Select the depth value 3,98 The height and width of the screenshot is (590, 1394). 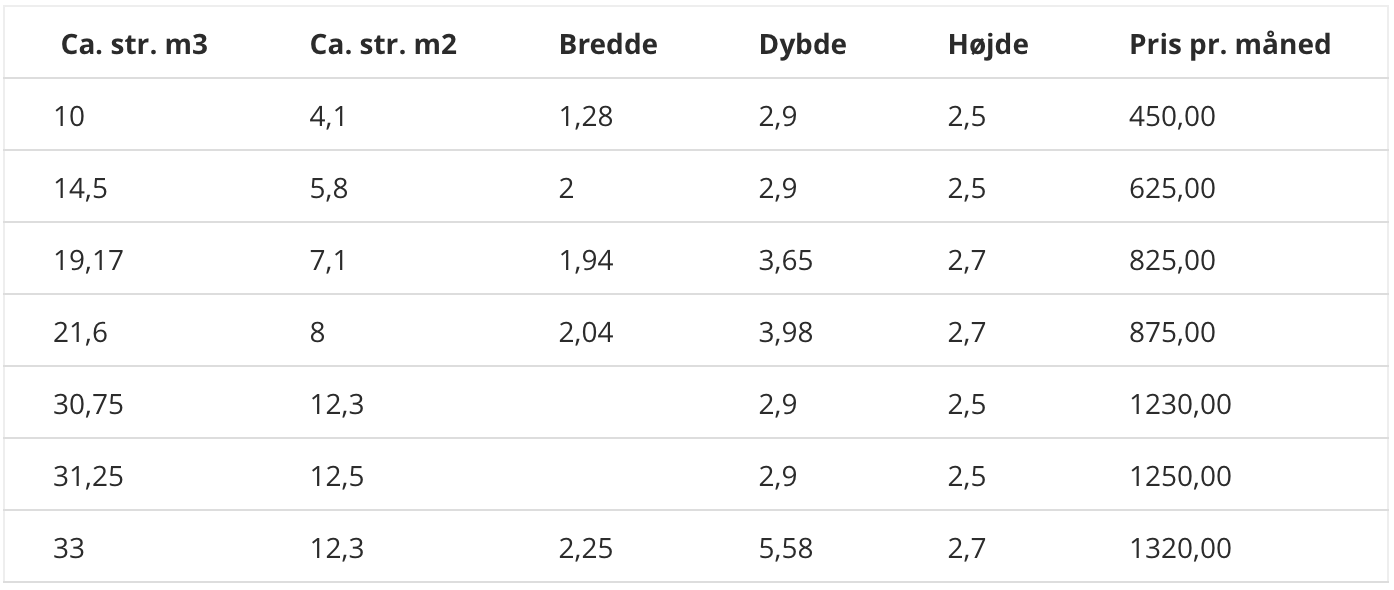[786, 333]
